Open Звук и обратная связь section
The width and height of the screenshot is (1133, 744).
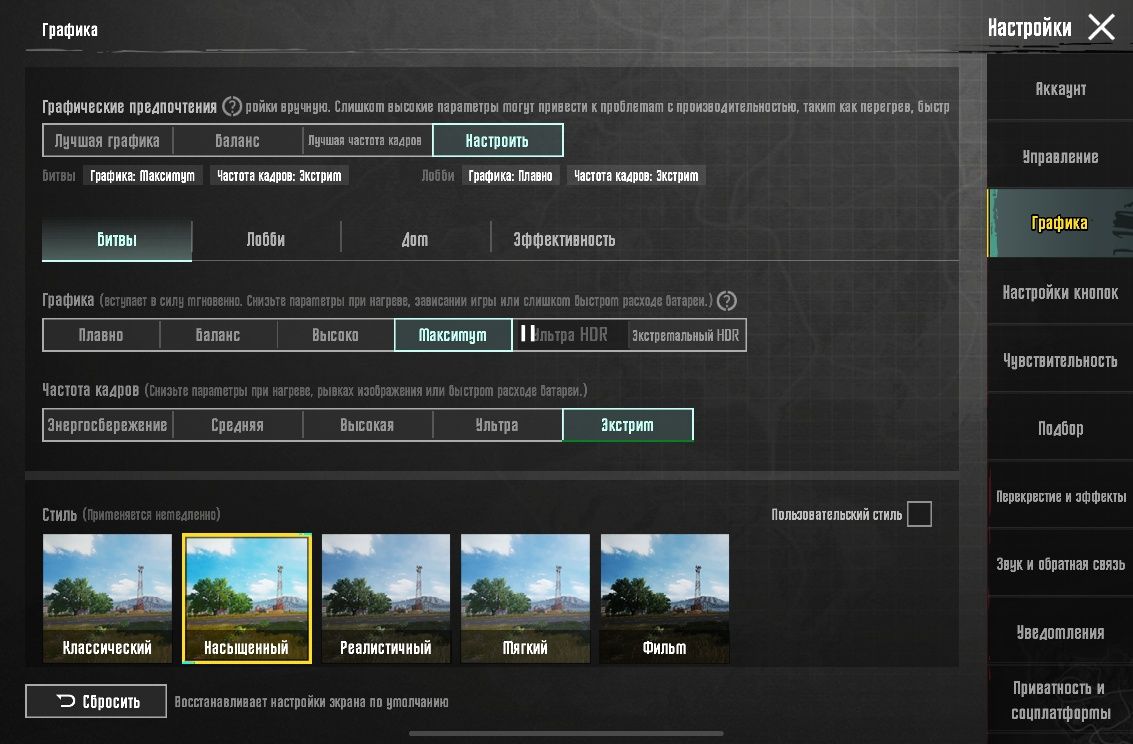pyautogui.click(x=1060, y=564)
